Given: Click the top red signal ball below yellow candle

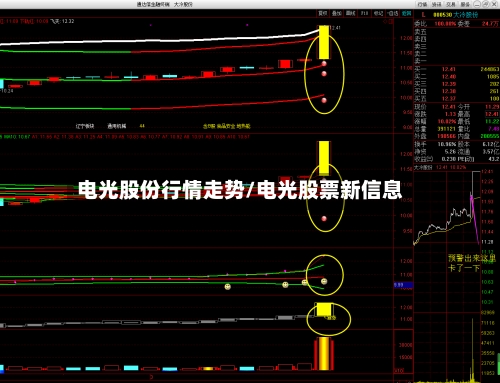Looking at the screenshot, I should coord(324,63).
